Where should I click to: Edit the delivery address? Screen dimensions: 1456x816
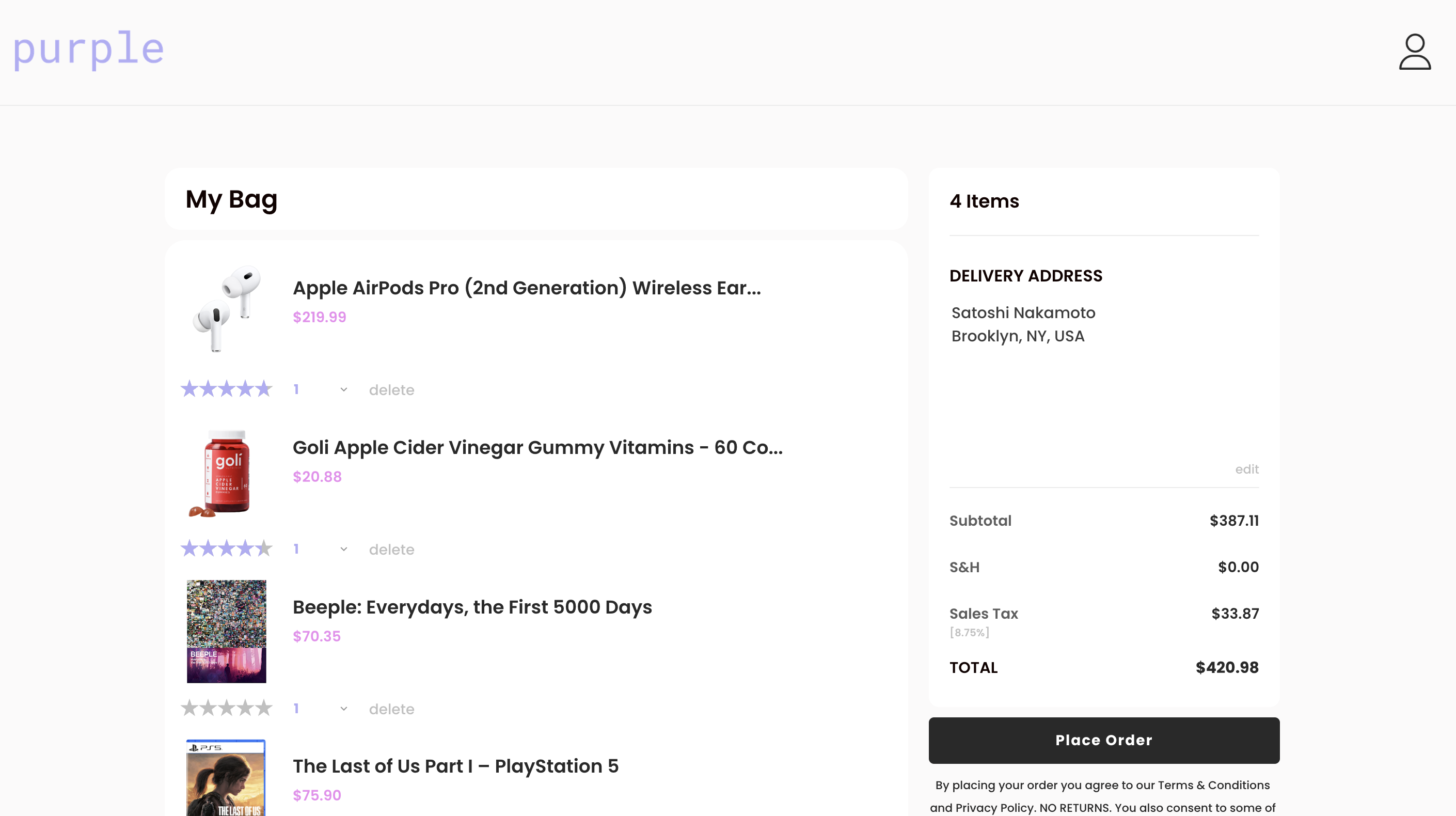[x=1247, y=469]
